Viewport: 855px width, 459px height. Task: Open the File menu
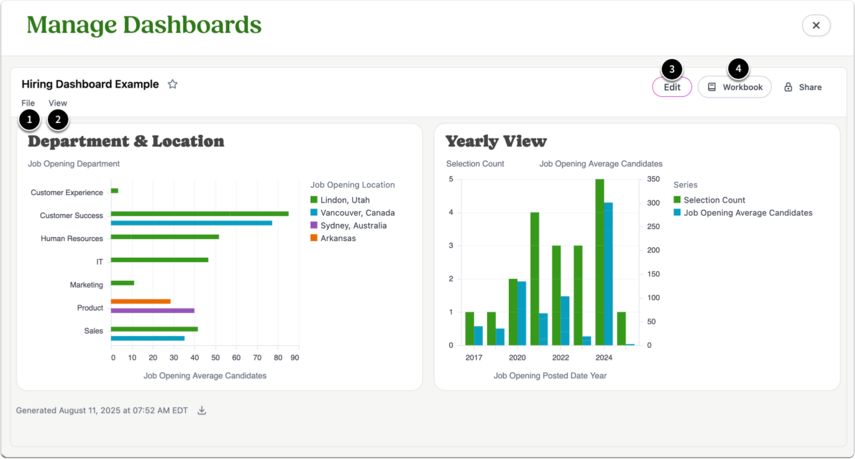[28, 103]
